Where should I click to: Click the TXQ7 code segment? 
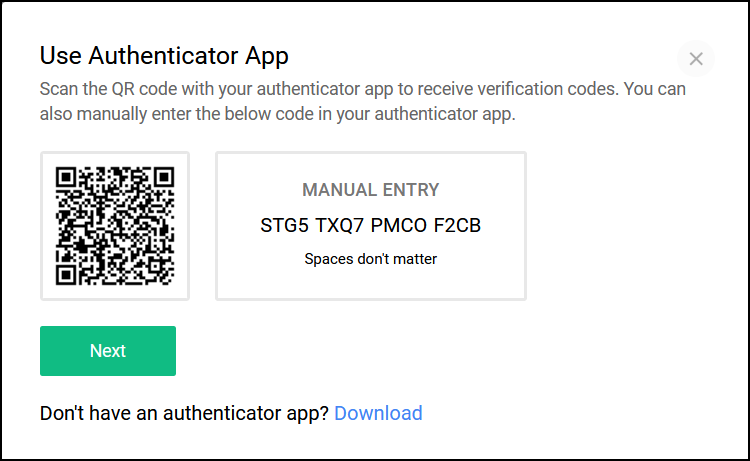click(340, 225)
